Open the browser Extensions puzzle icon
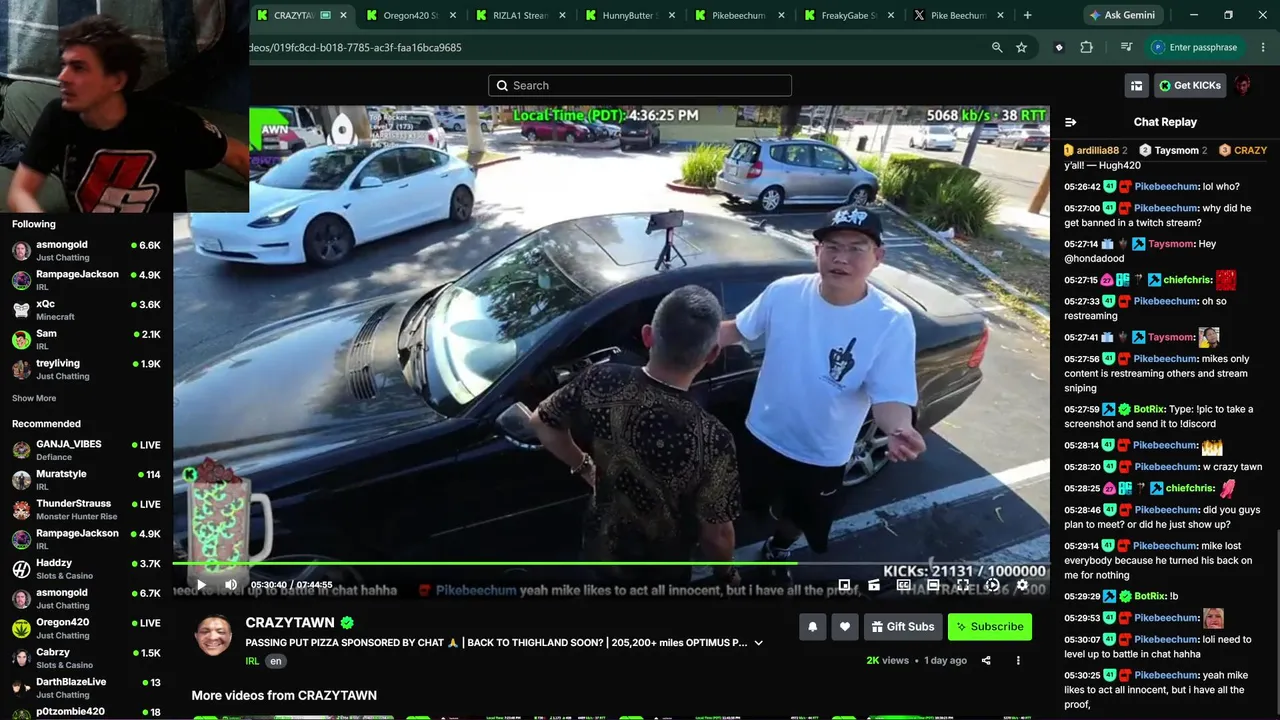The width and height of the screenshot is (1280, 720). [x=1086, y=47]
